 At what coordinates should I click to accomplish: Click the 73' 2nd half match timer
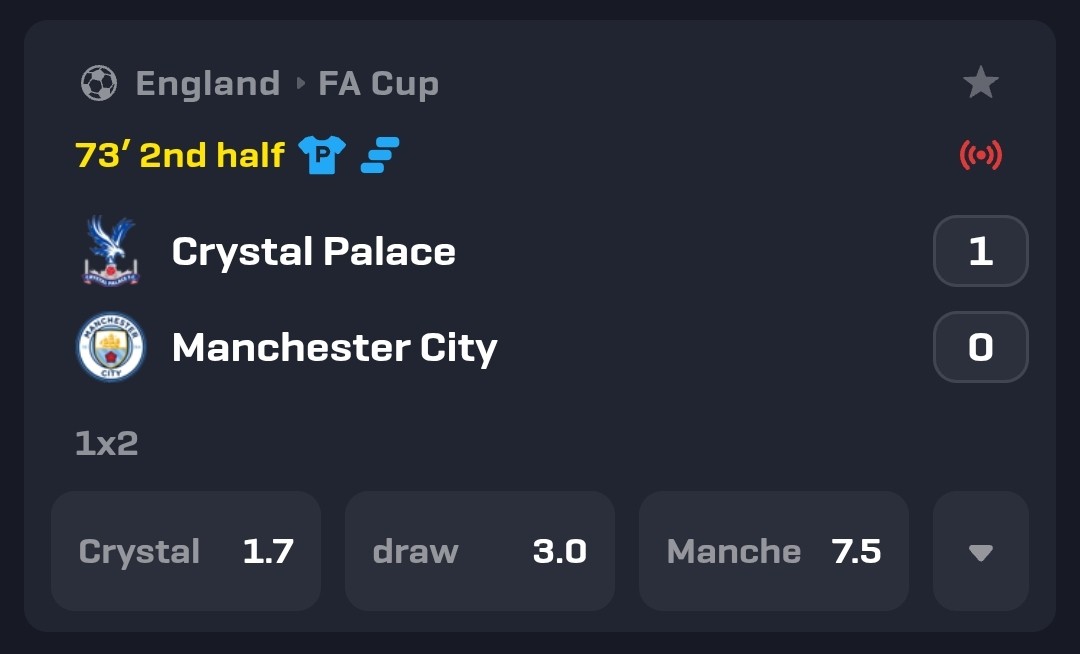tap(180, 155)
